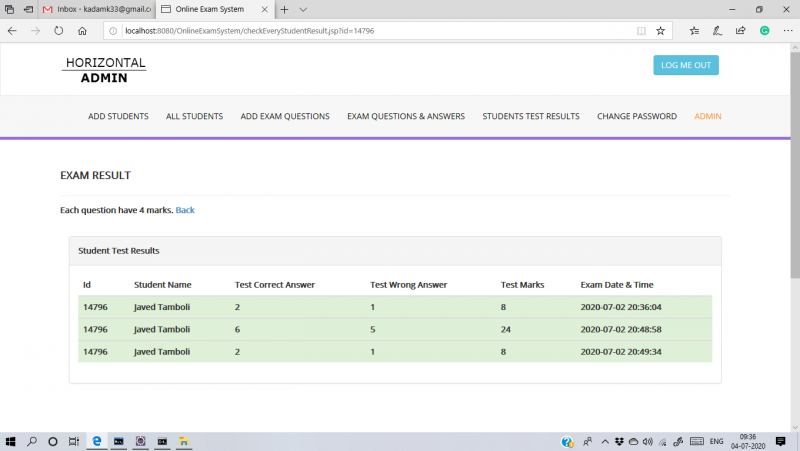This screenshot has height=451, width=800.
Task: Open ALL STUDENTS menu item
Action: click(194, 116)
